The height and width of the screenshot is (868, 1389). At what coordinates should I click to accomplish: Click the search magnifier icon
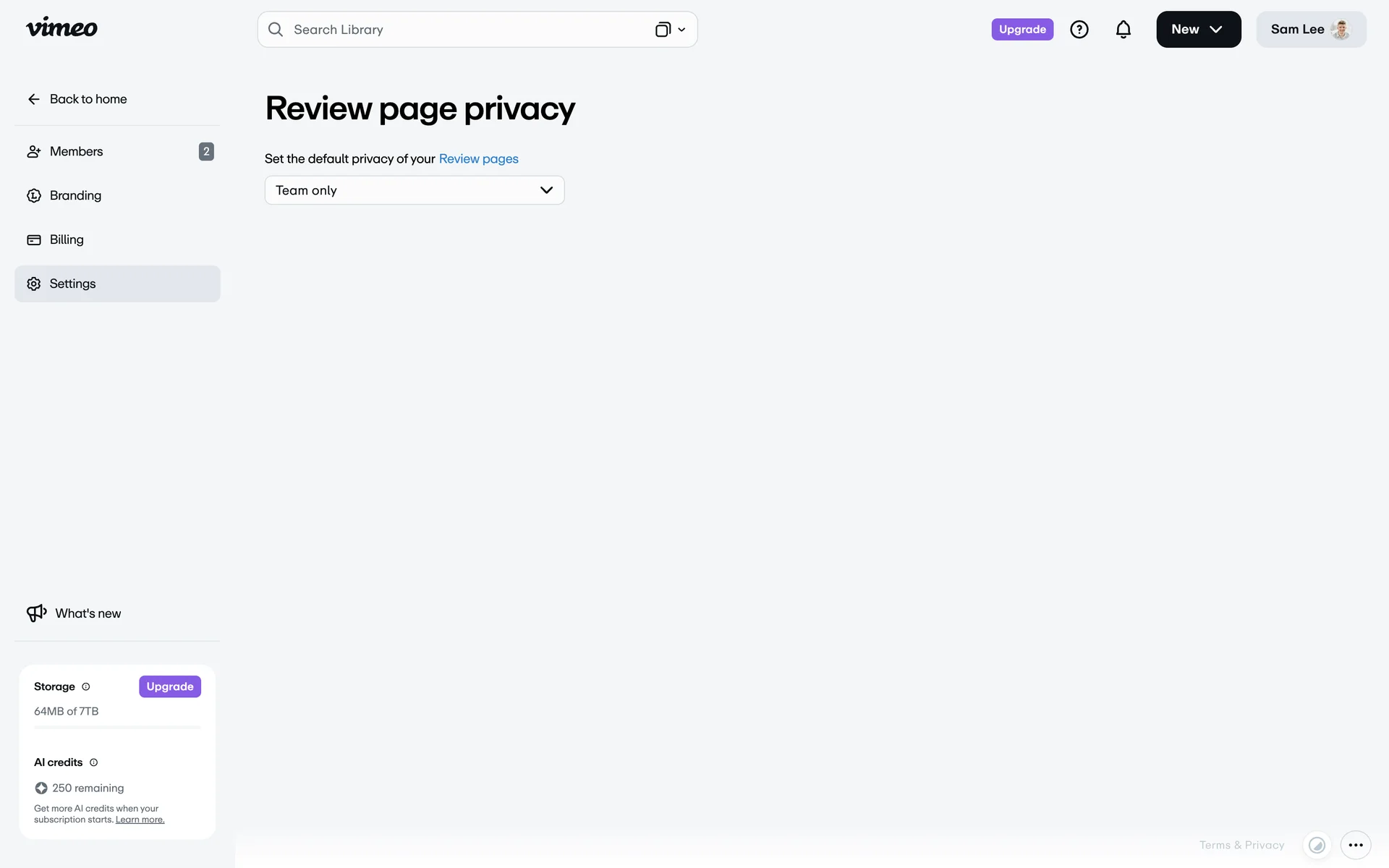tap(276, 30)
